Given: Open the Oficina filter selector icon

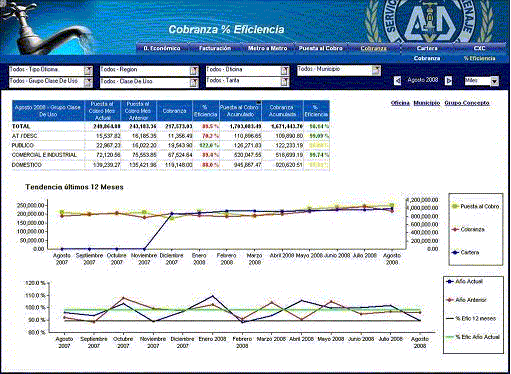Looking at the screenshot, I should coord(284,70).
